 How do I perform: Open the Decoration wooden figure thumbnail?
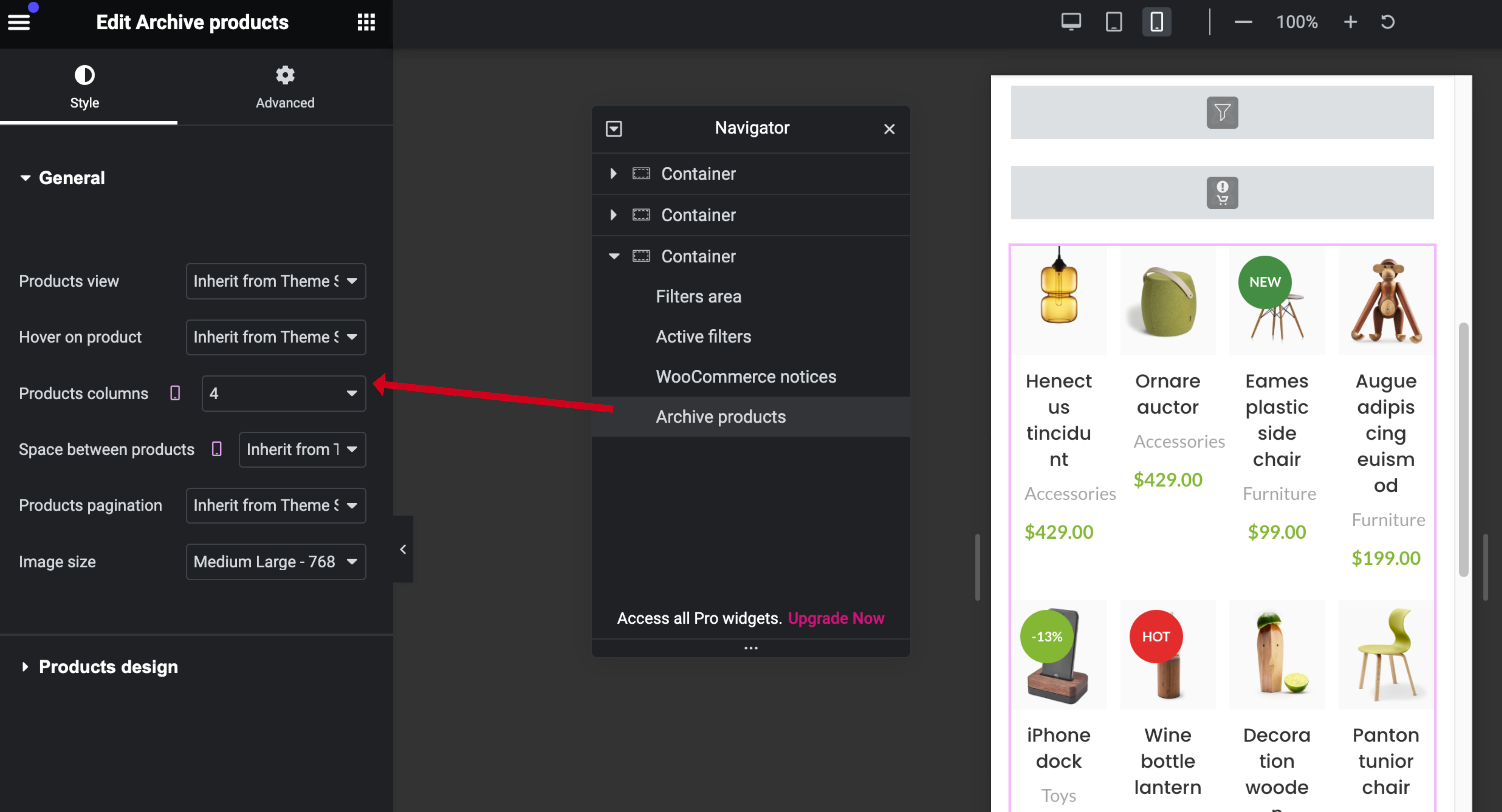point(1277,655)
